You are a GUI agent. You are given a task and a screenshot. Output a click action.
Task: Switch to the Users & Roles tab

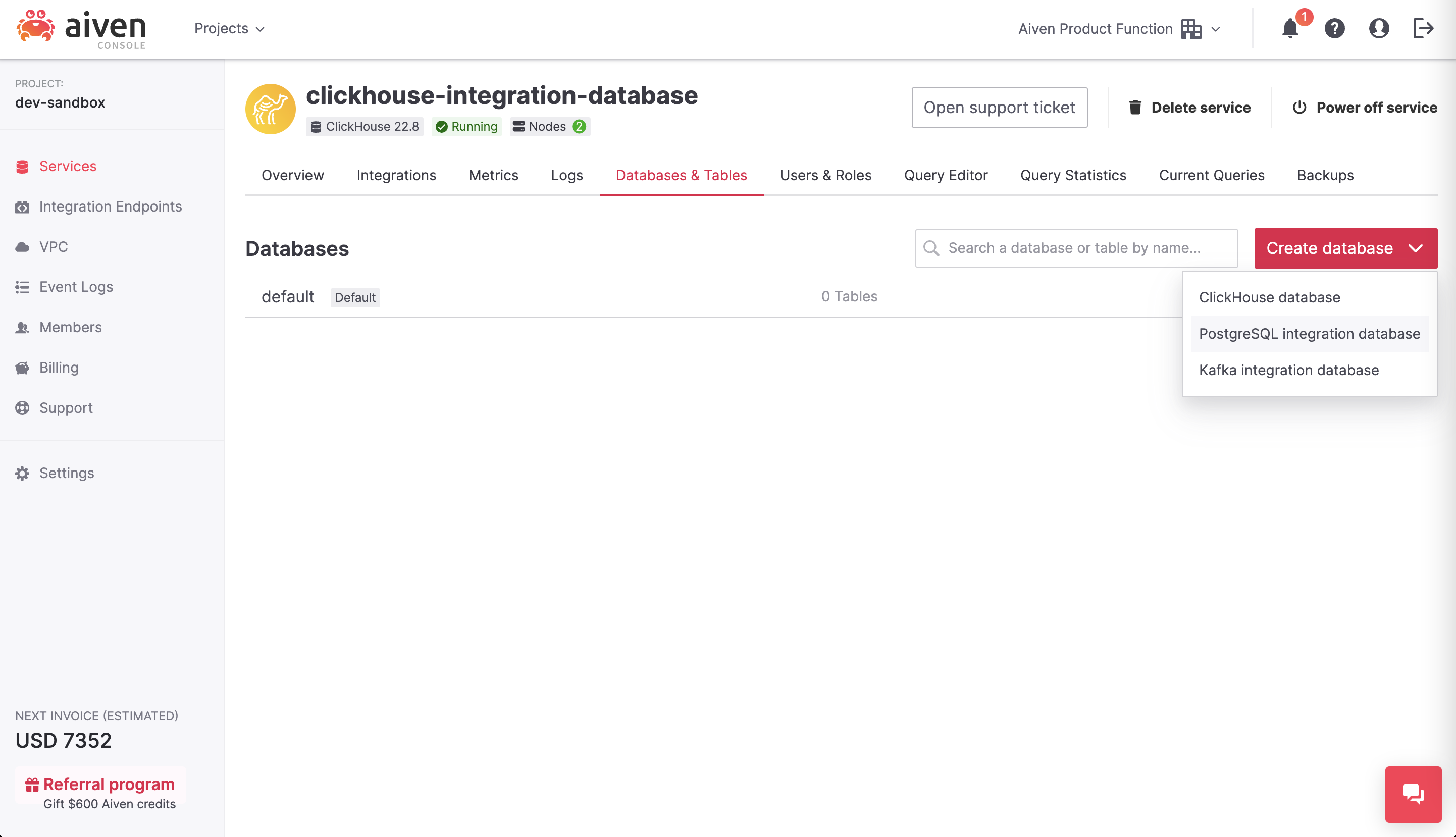(825, 175)
